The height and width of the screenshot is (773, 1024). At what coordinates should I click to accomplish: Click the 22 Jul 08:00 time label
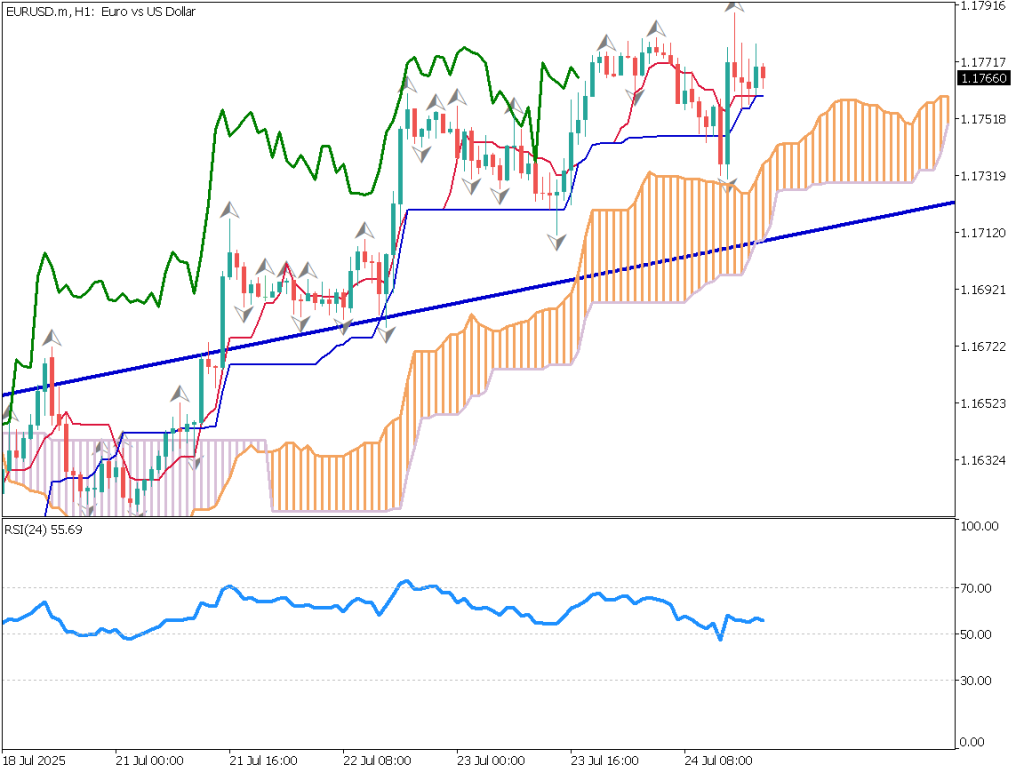[376, 761]
